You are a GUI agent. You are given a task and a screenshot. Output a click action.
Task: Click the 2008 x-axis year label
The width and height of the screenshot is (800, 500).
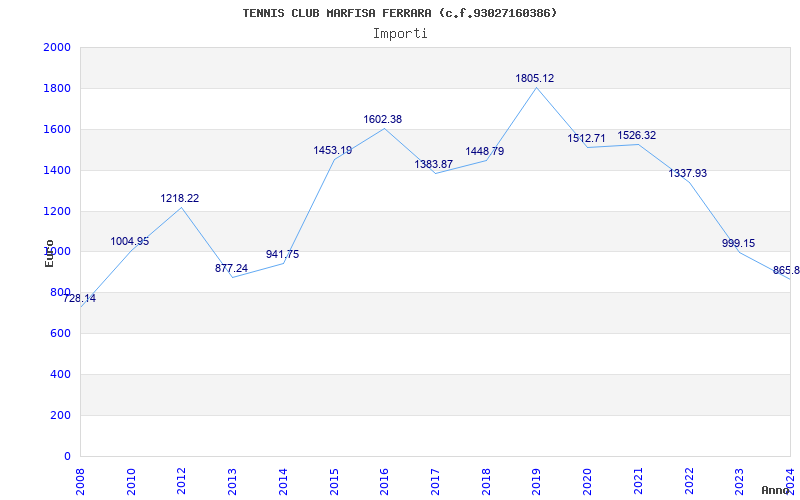click(80, 481)
